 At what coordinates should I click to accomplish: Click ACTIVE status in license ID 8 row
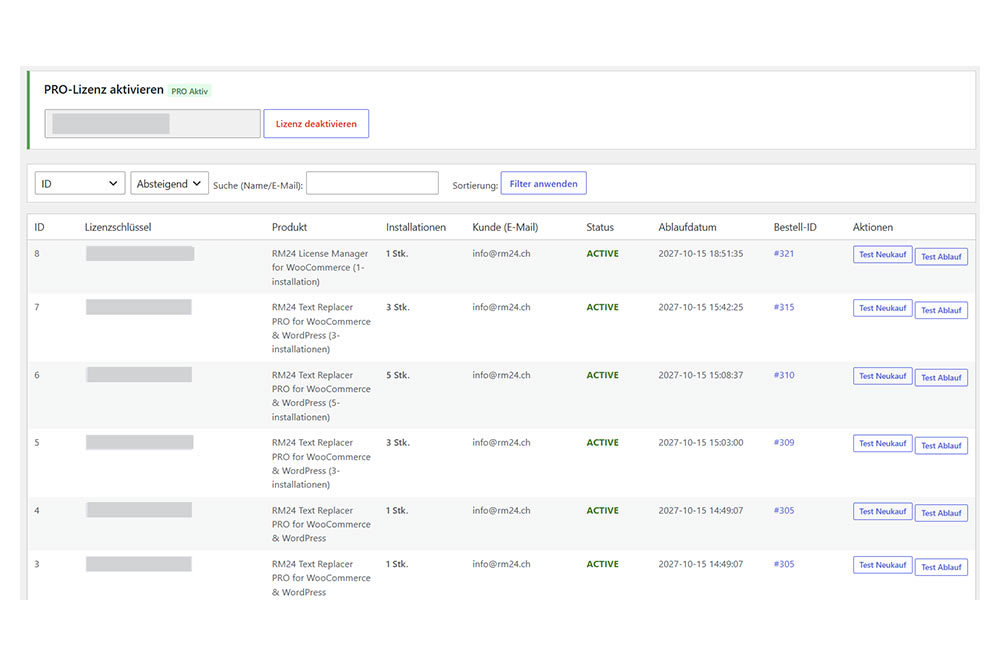pos(603,253)
